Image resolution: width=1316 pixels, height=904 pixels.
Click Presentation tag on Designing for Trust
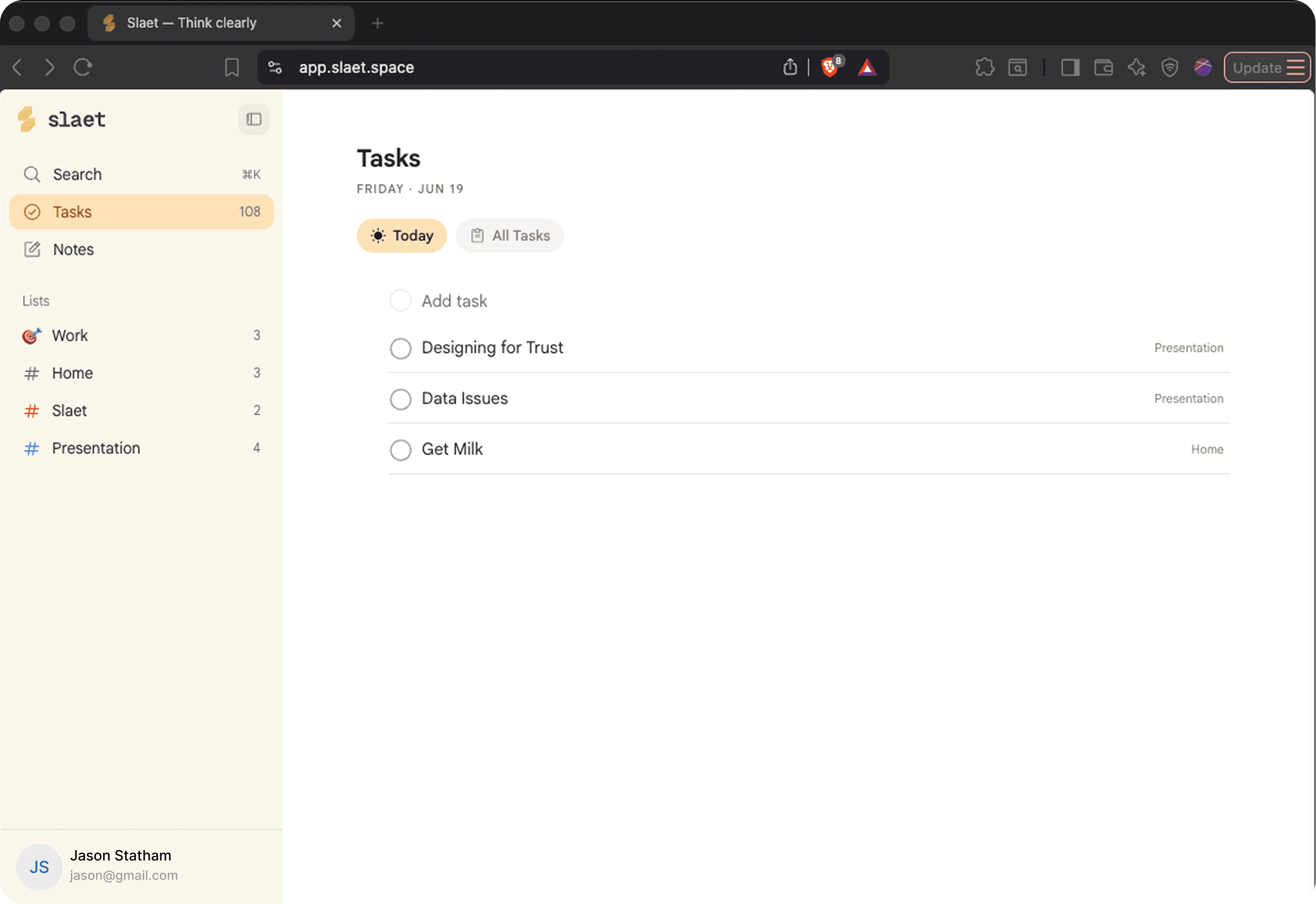tap(1188, 348)
